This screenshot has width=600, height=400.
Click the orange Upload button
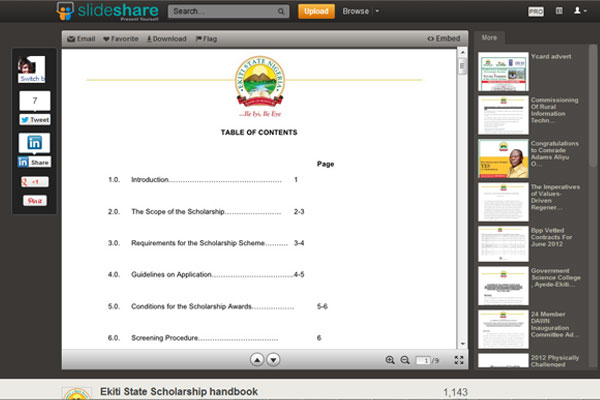[x=316, y=12]
